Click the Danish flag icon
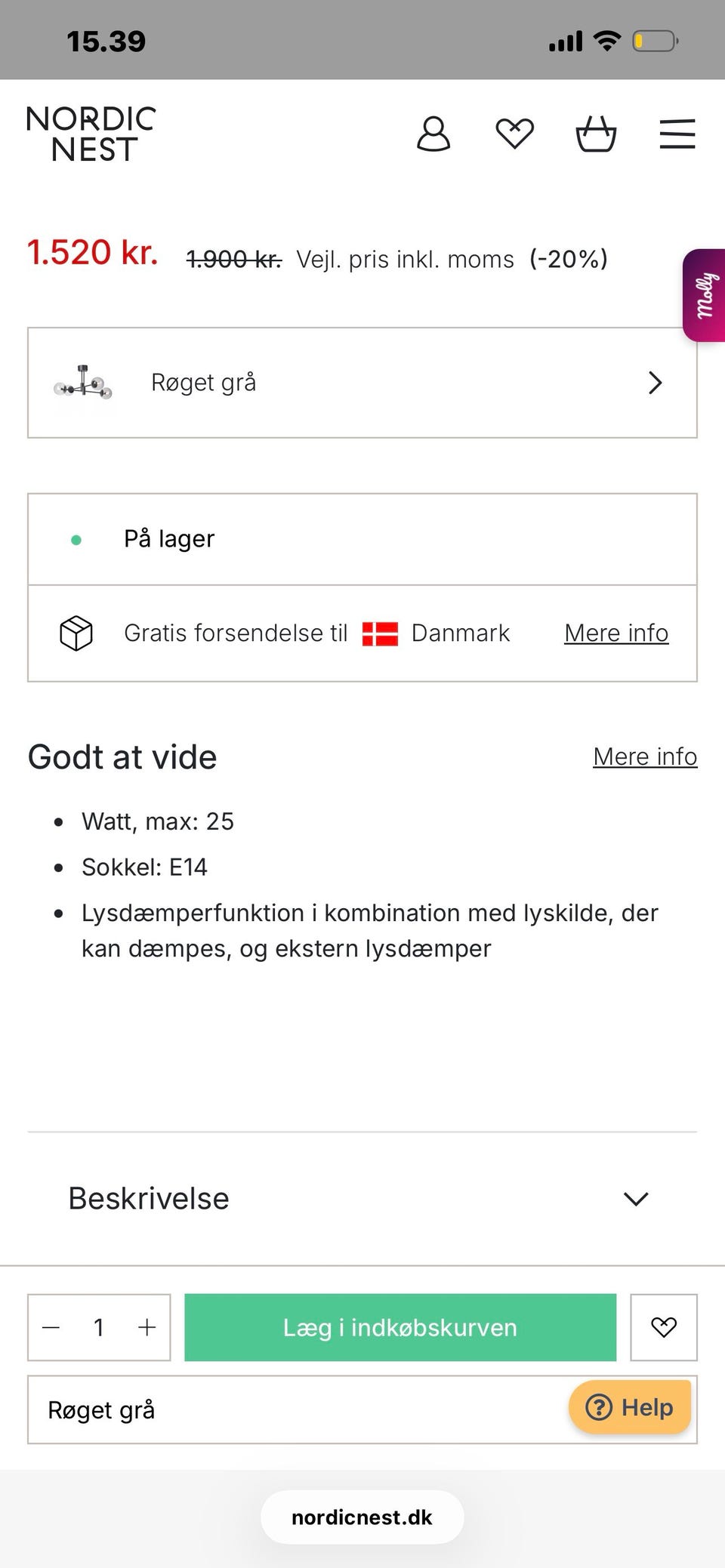The height and width of the screenshot is (1568, 725). tap(380, 633)
